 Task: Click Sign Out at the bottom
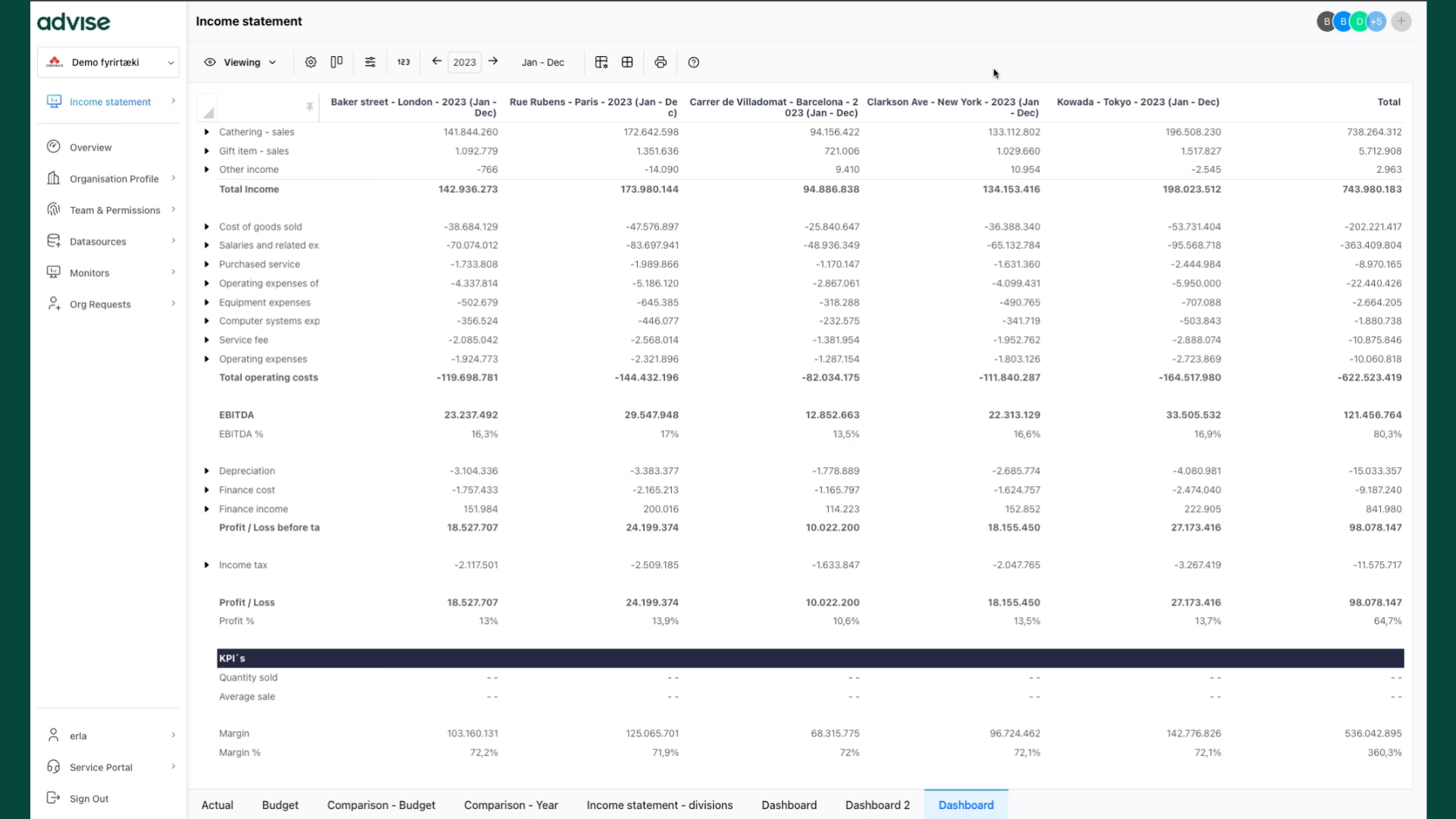[x=89, y=799]
